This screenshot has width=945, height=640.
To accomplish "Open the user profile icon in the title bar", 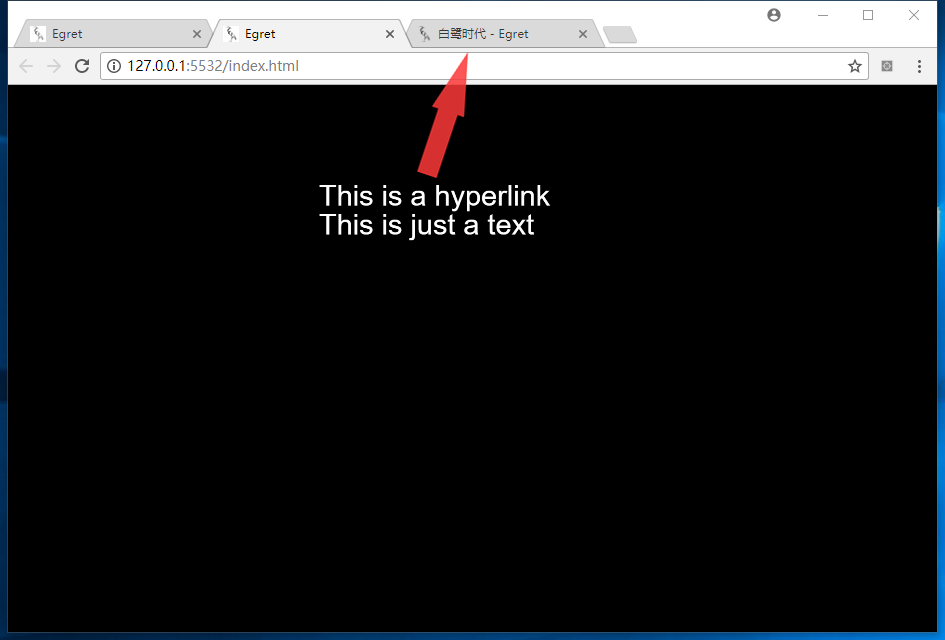I will point(773,15).
